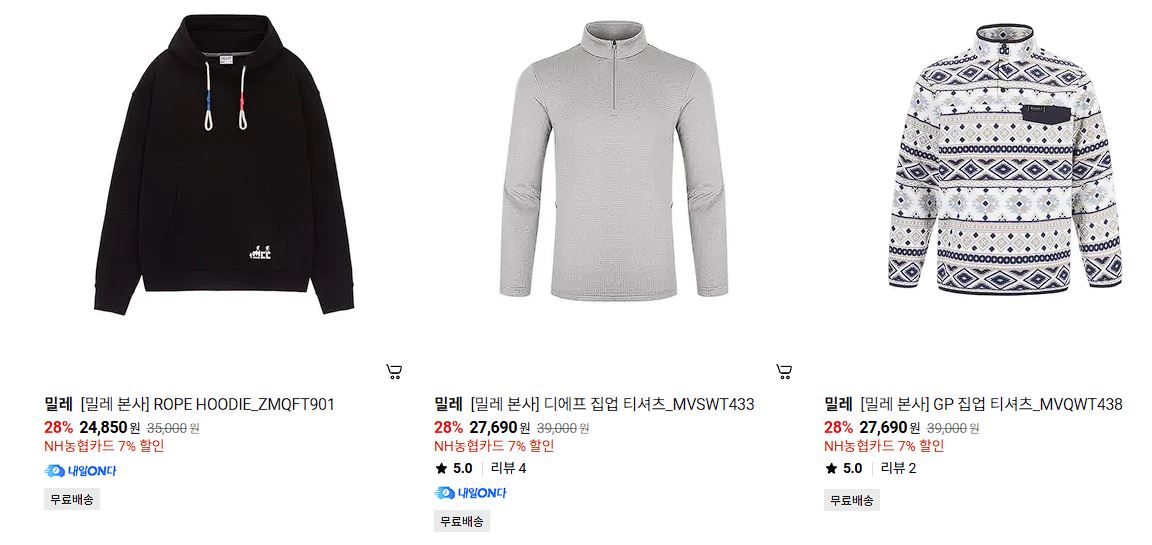
Task: Click 내일ON다 badge under 디에프 집업 티셔츠
Action: click(x=470, y=493)
